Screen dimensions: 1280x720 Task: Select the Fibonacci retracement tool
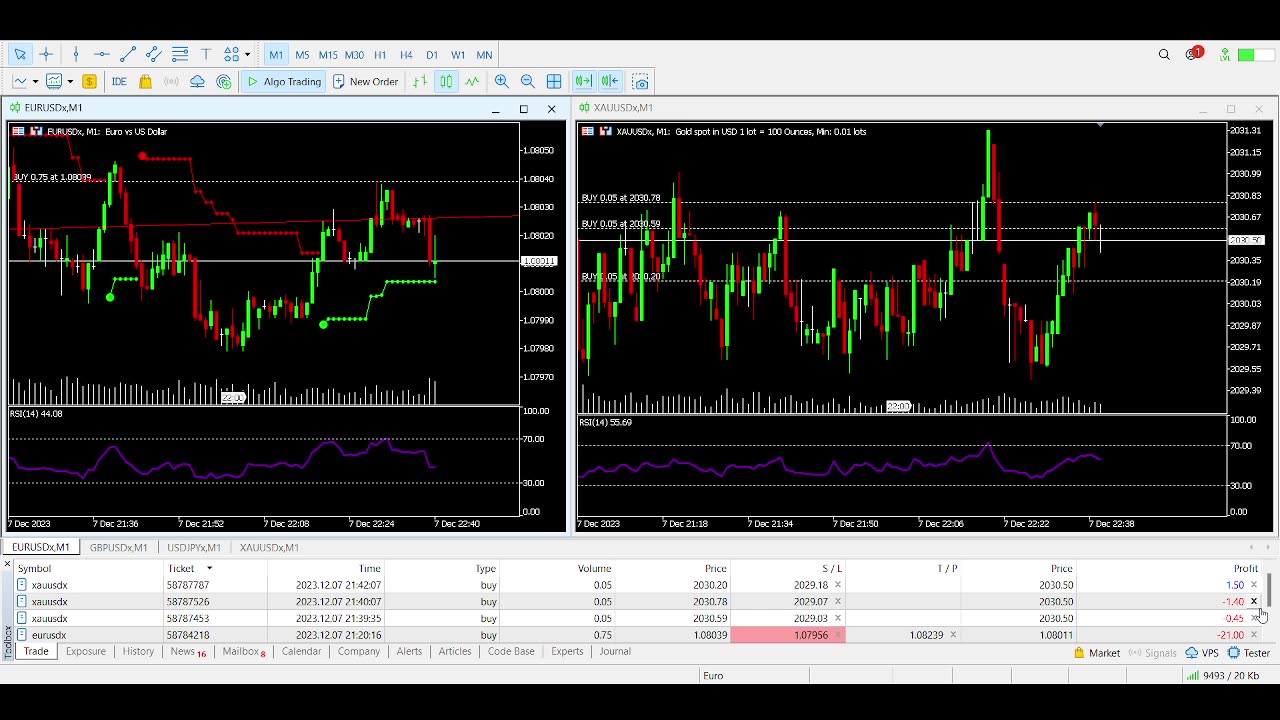[180, 55]
